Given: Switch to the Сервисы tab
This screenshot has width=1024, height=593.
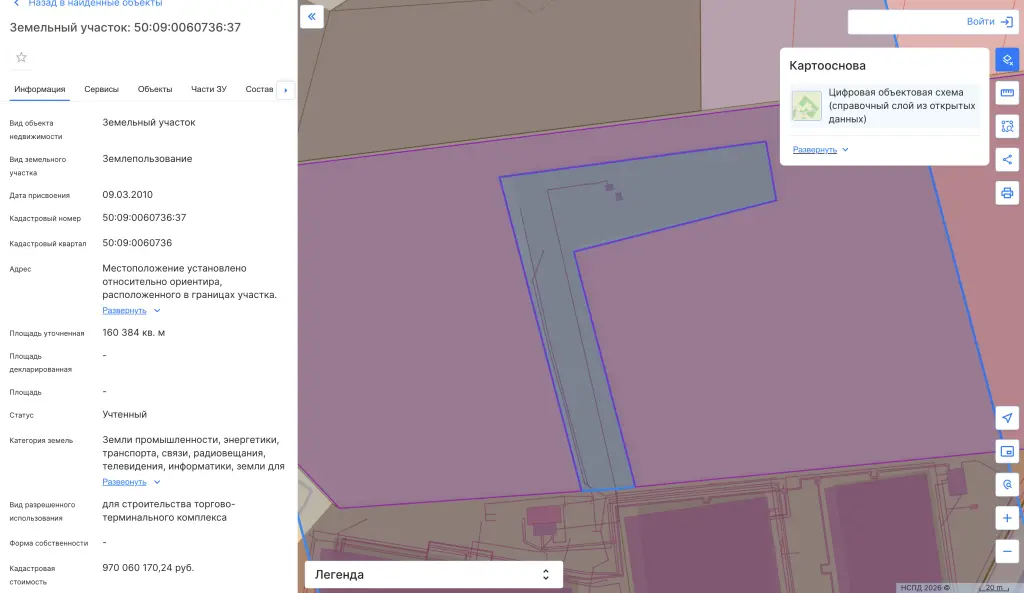Looking at the screenshot, I should (x=101, y=89).
